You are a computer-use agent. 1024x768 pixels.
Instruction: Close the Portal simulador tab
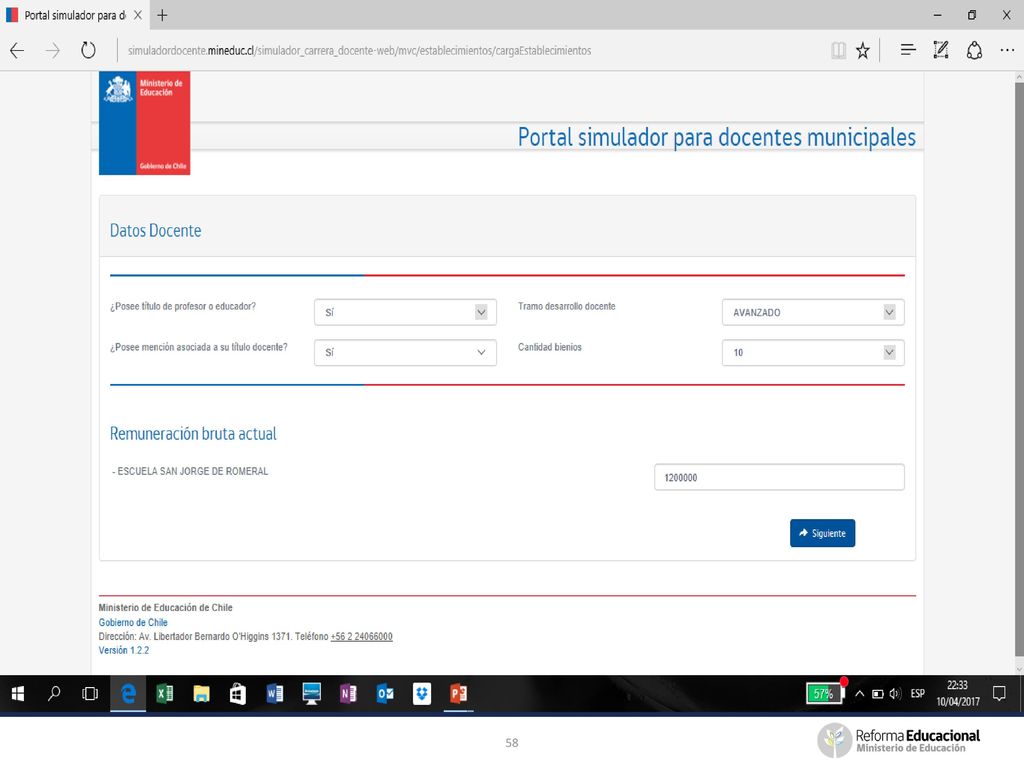coord(137,15)
